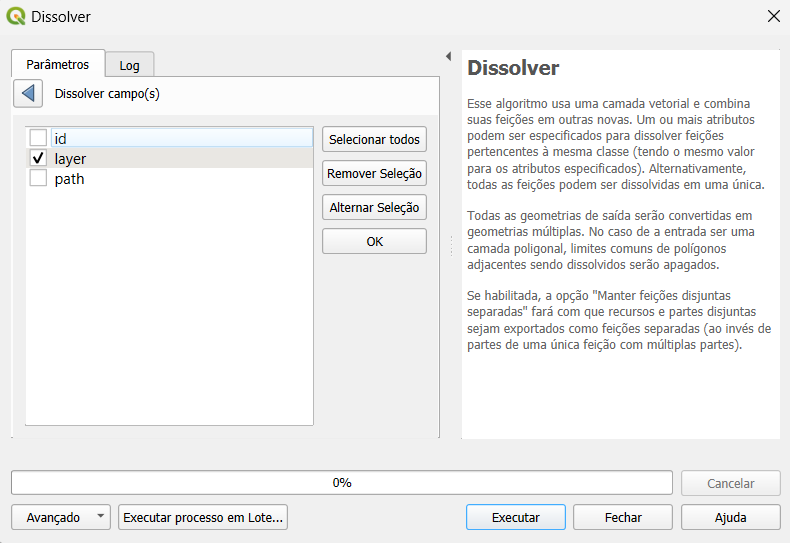Screen dimensions: 790x543
Task: Click the Dissolver heading in the help panel
Action: (513, 68)
